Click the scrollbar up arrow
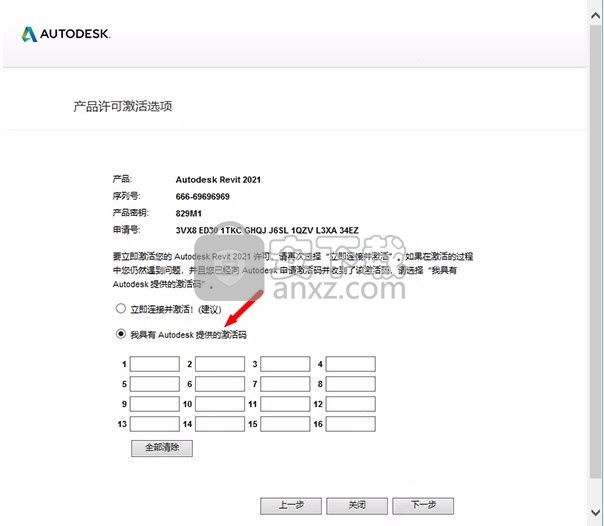604x526 pixels. click(x=596, y=15)
